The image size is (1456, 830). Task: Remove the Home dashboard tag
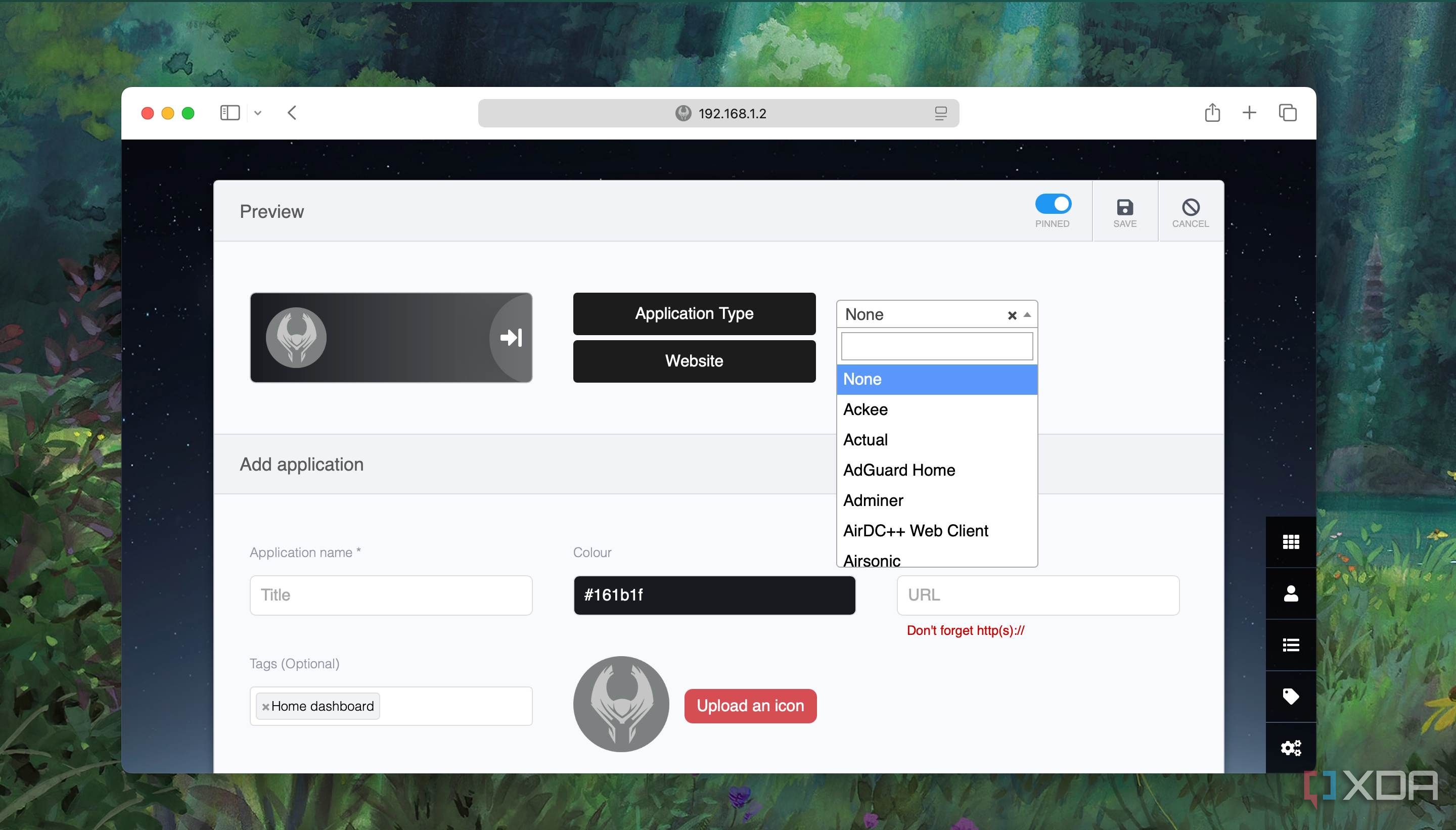coord(265,707)
